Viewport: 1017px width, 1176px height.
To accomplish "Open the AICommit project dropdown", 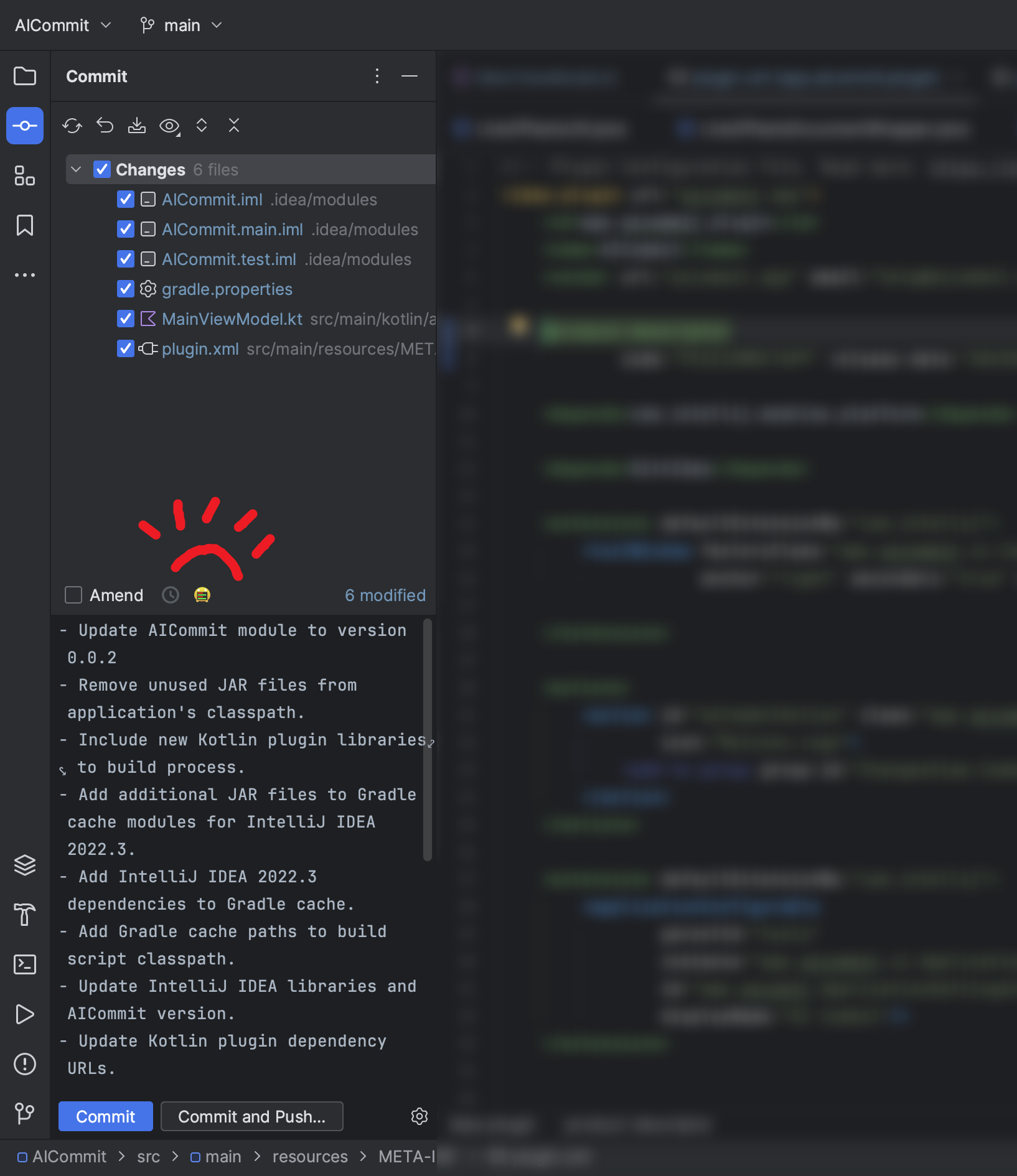I will pos(63,25).
